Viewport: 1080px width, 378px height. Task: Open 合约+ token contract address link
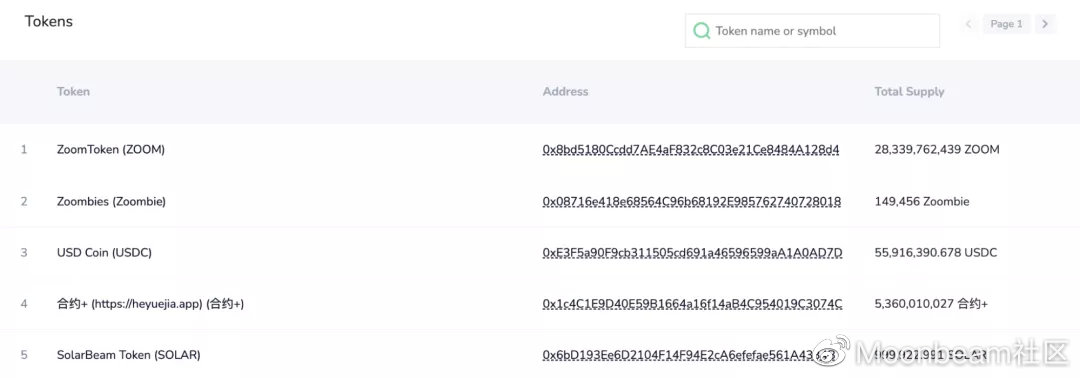[692, 304]
